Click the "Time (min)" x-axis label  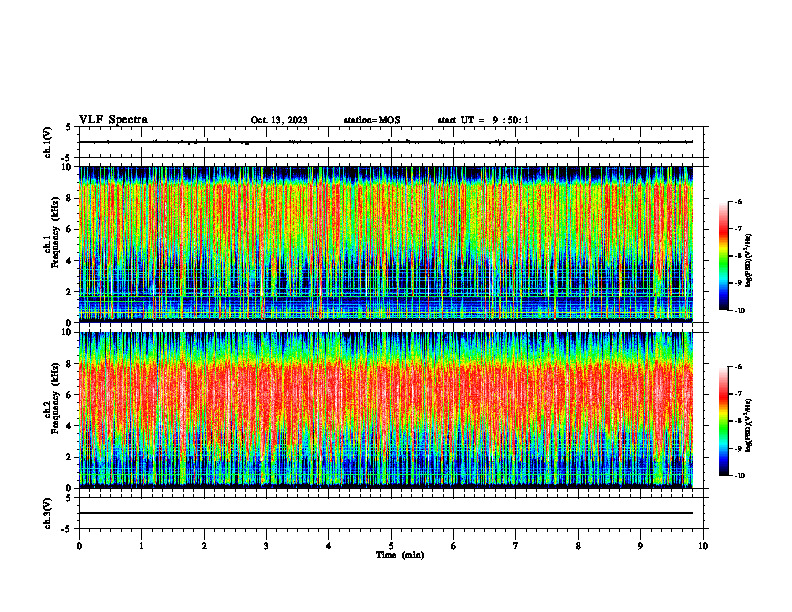point(400,555)
